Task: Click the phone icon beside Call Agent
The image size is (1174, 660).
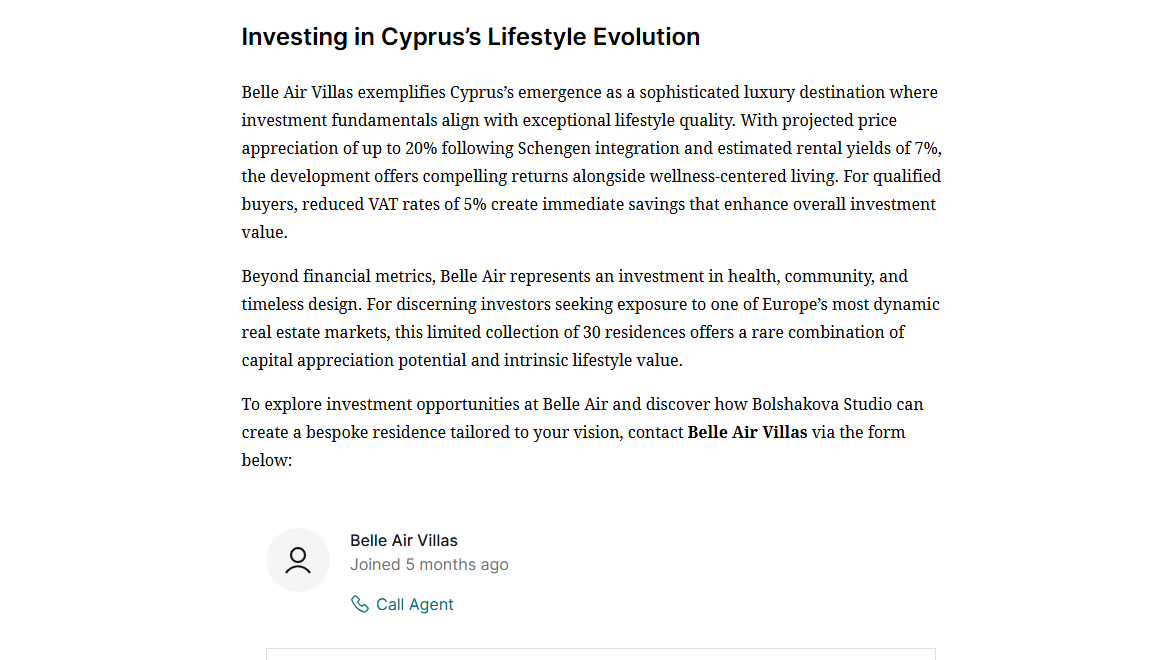Action: [x=360, y=604]
